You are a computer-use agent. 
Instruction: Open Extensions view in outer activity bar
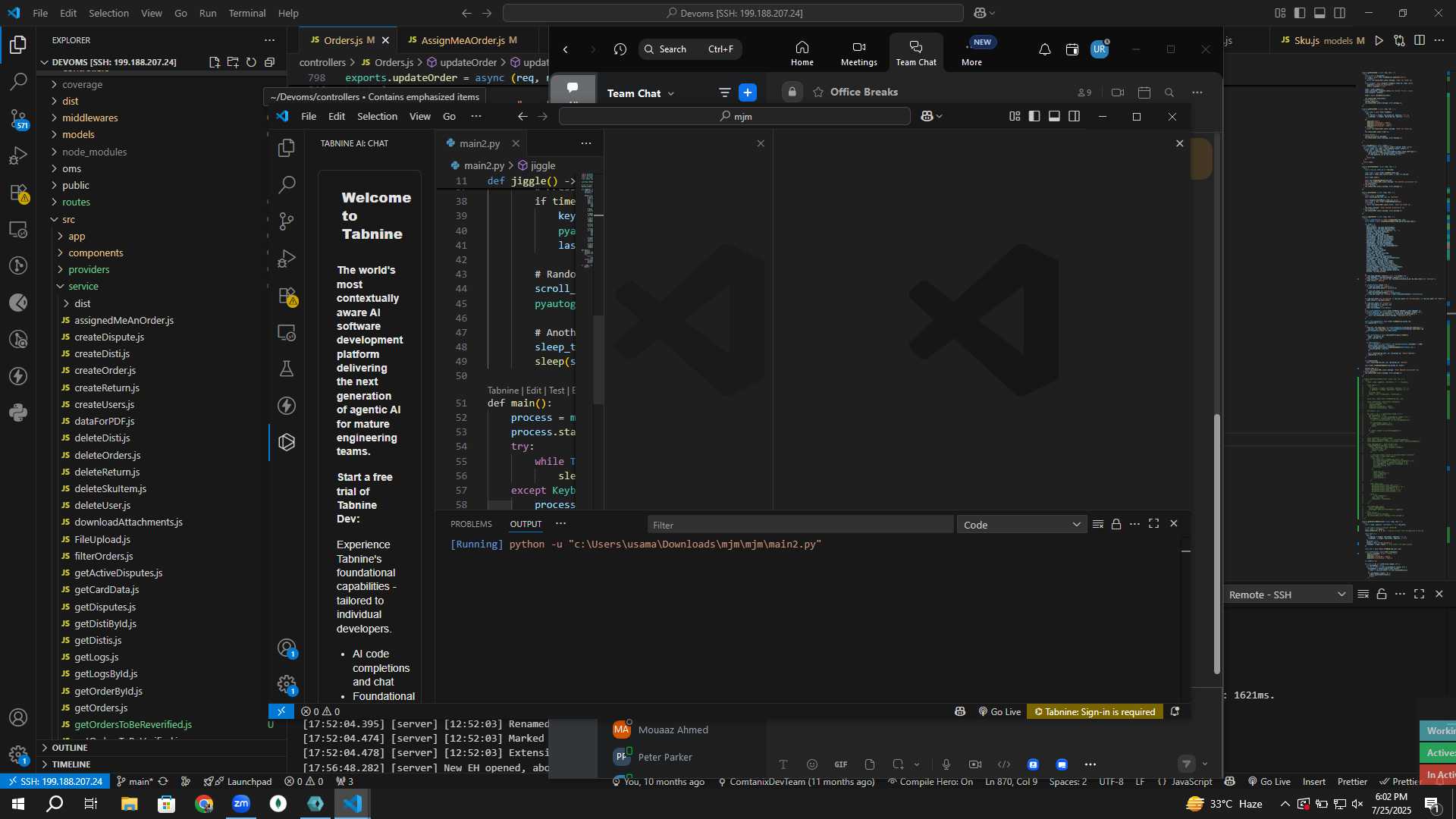pyautogui.click(x=18, y=193)
